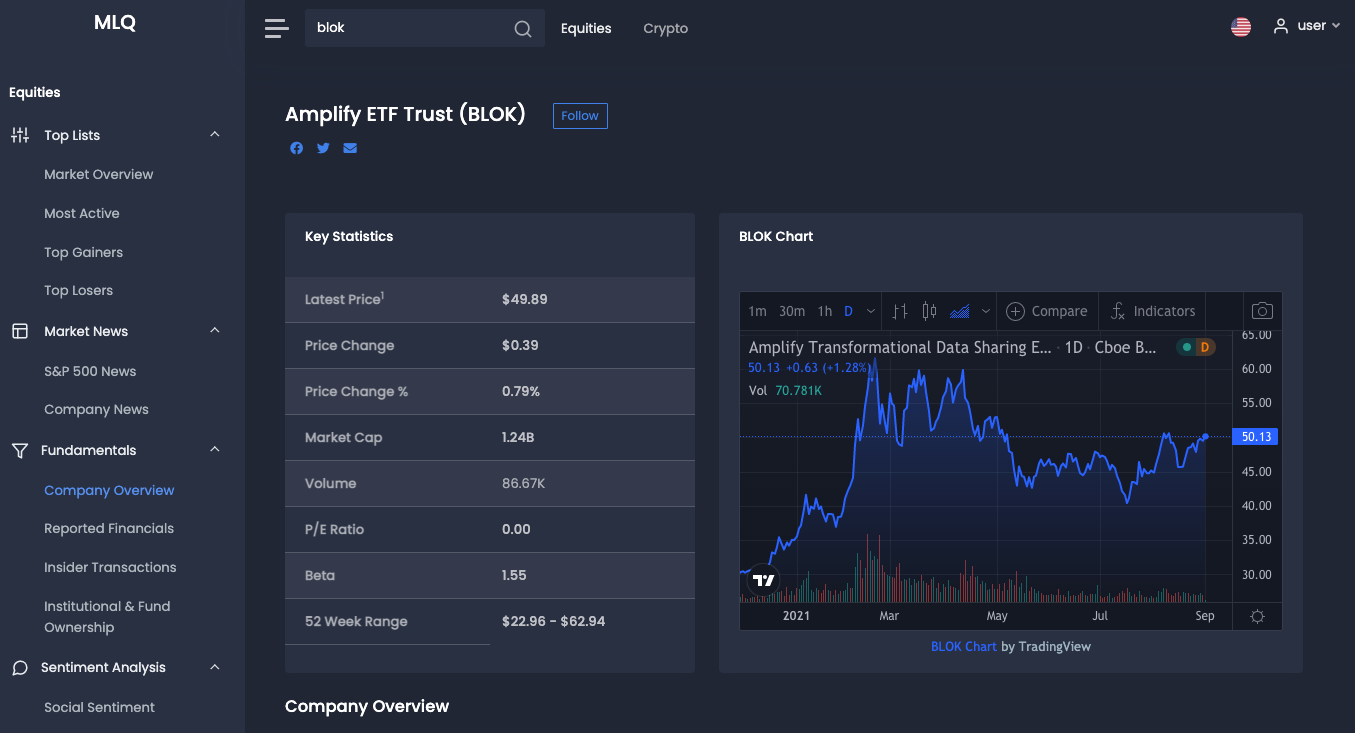The width and height of the screenshot is (1355, 733).
Task: Open the US flag language selector
Action: tap(1241, 27)
